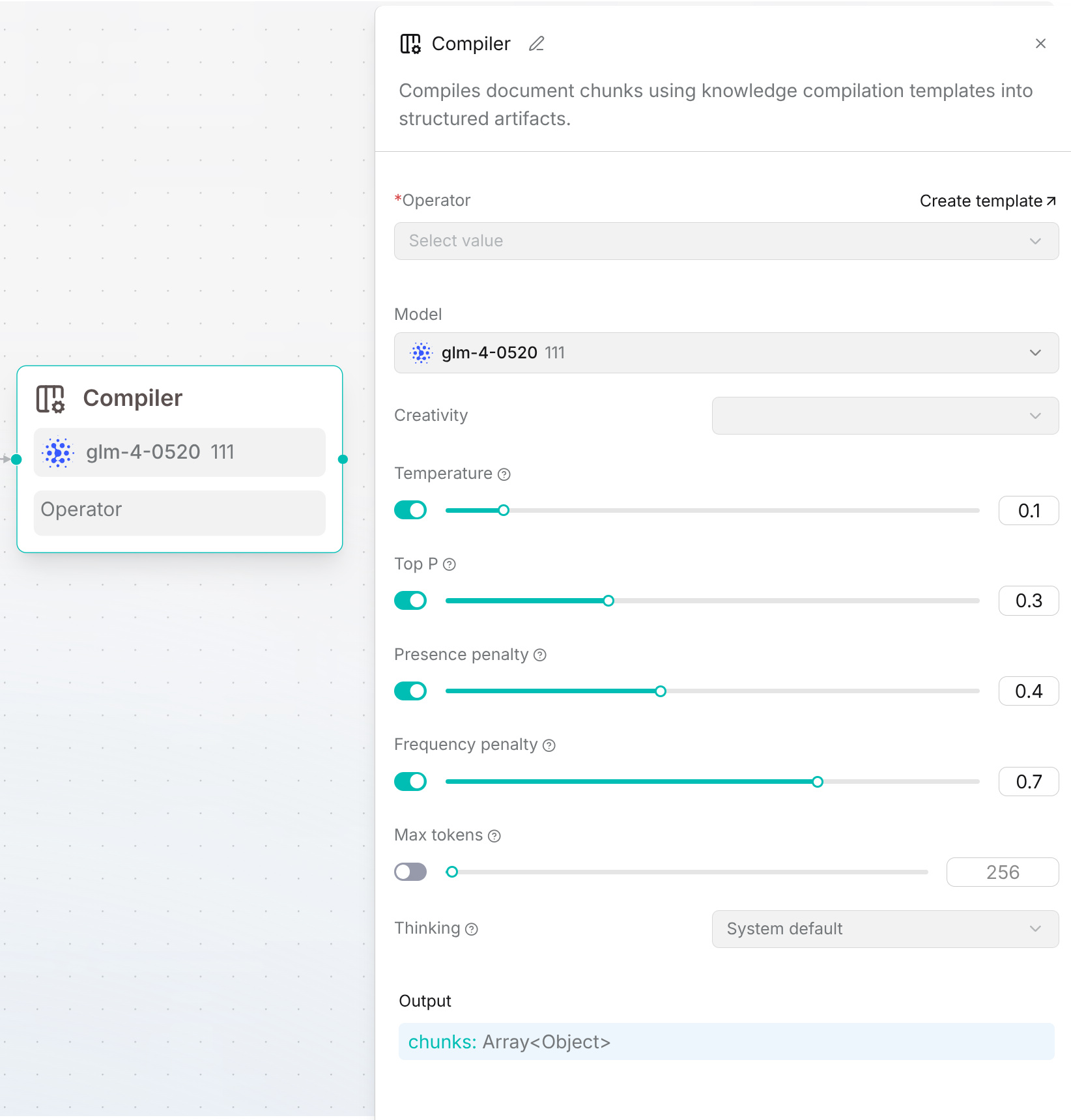Click the Output section label
Screen dimensions: 1071x1120
(x=425, y=1001)
